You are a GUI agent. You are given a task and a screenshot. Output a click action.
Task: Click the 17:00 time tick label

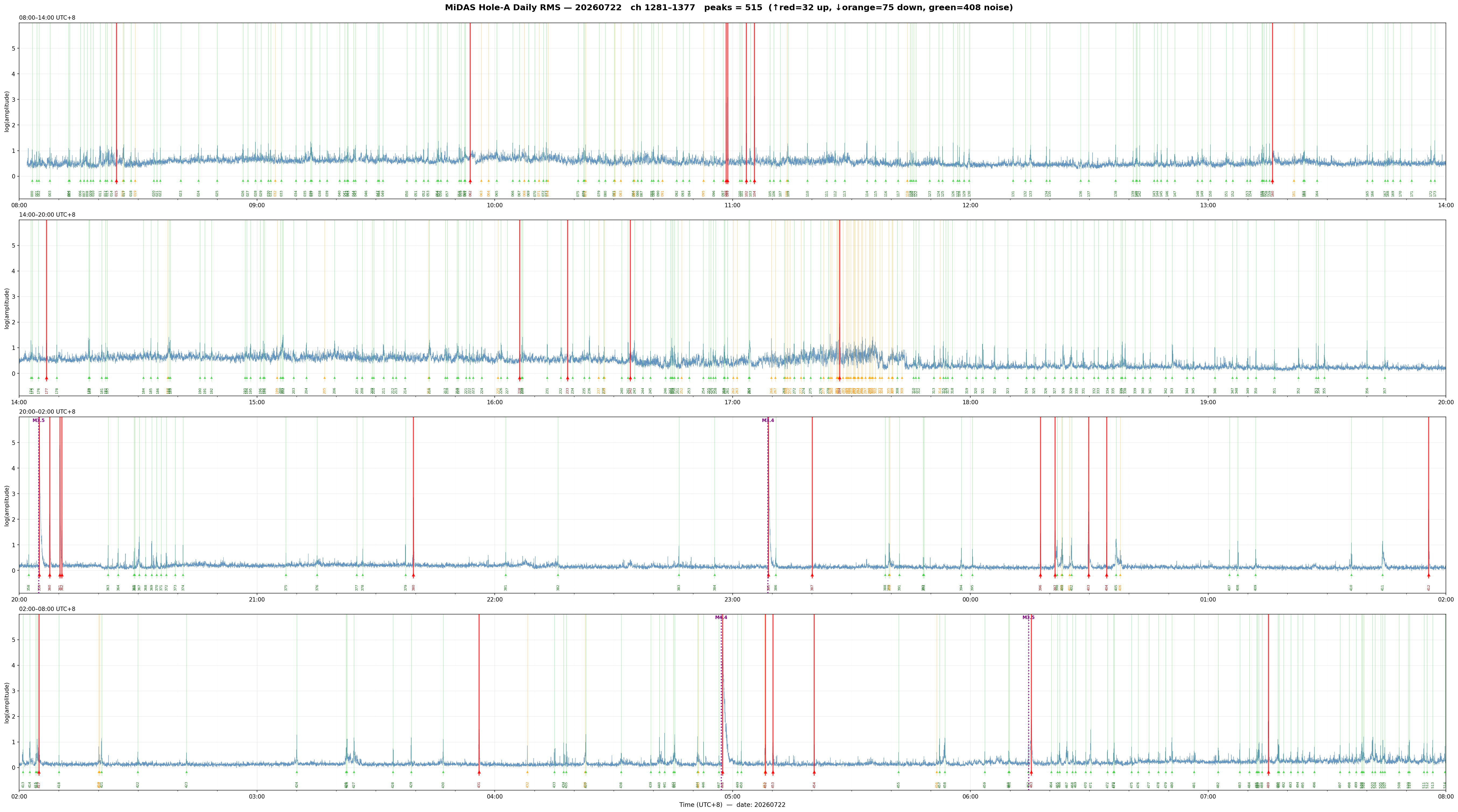click(x=732, y=402)
